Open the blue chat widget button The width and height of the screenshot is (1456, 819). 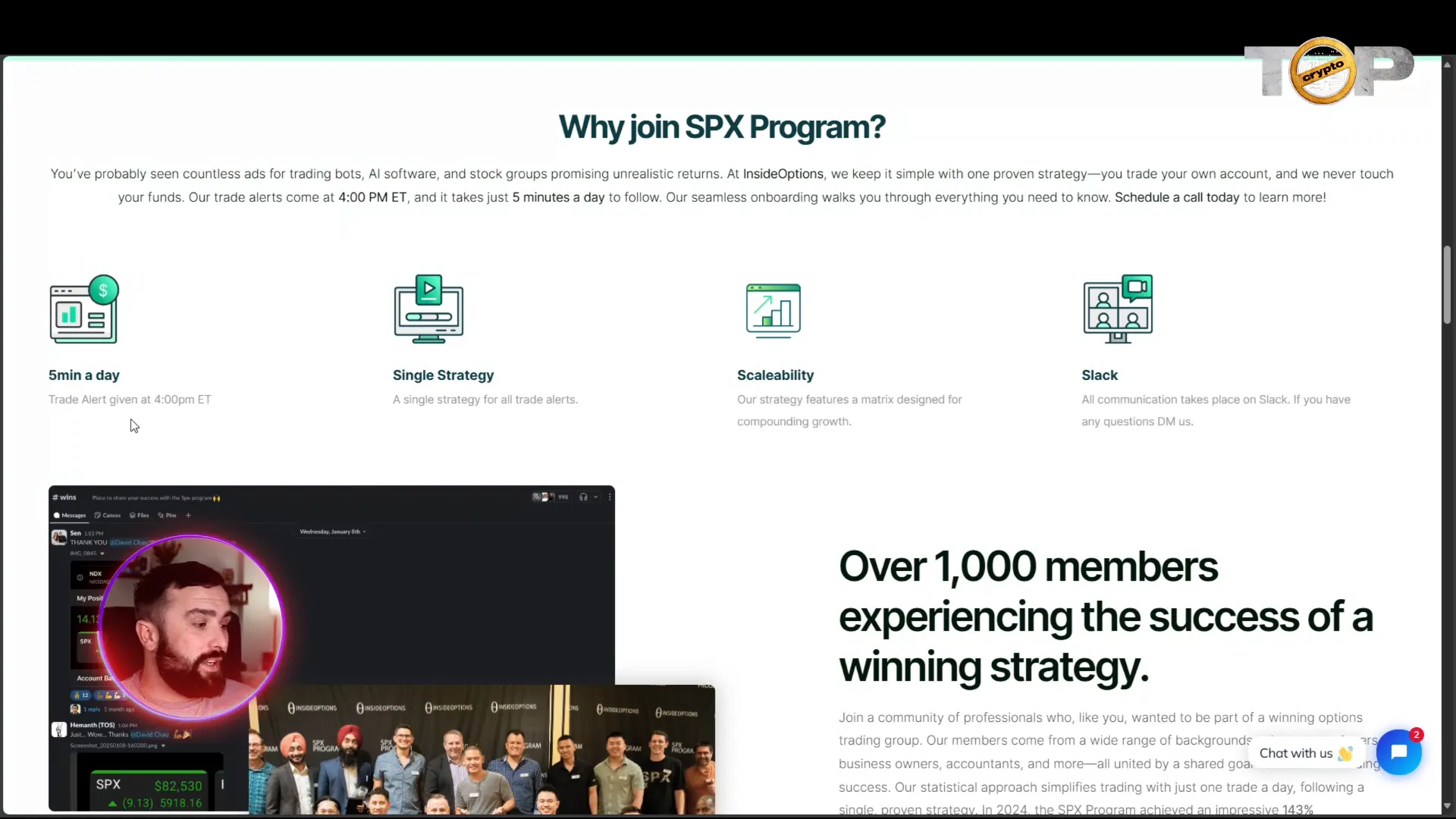pos(1399,752)
